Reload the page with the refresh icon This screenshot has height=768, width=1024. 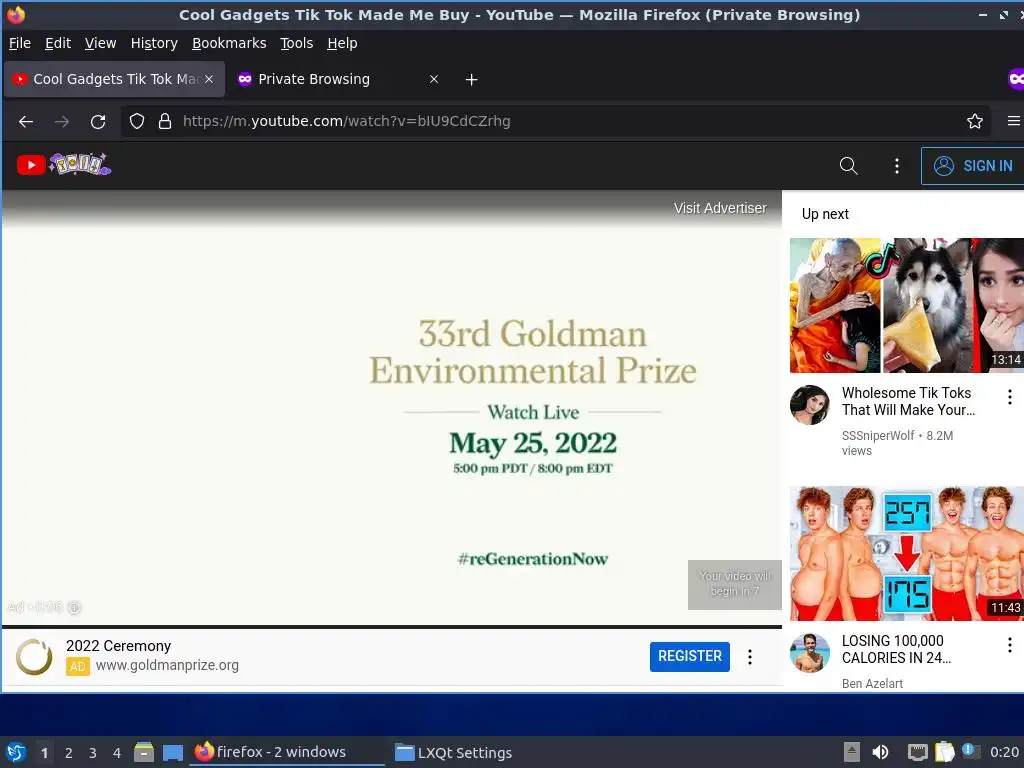click(x=98, y=121)
